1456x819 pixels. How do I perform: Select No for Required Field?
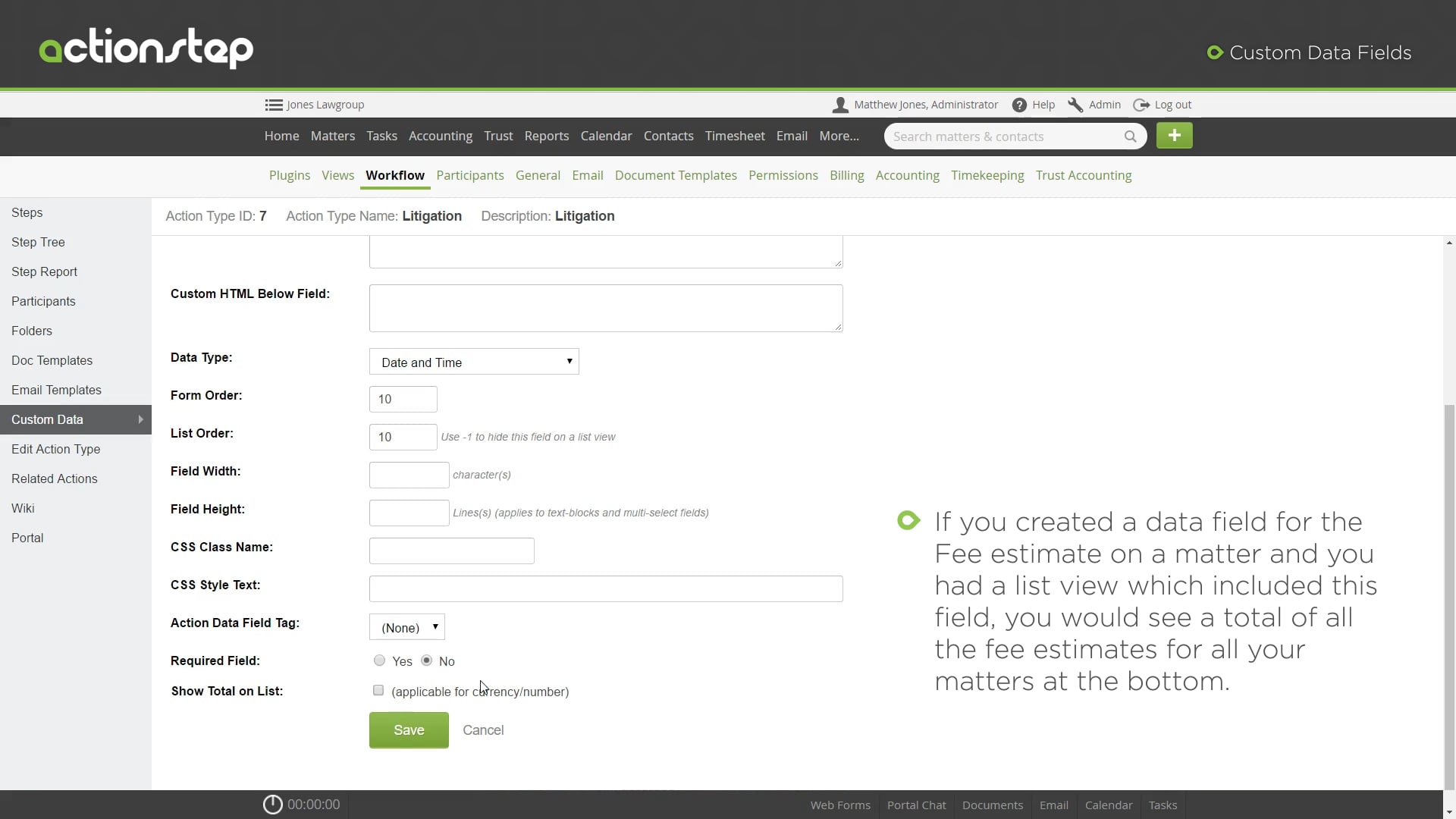(x=427, y=661)
